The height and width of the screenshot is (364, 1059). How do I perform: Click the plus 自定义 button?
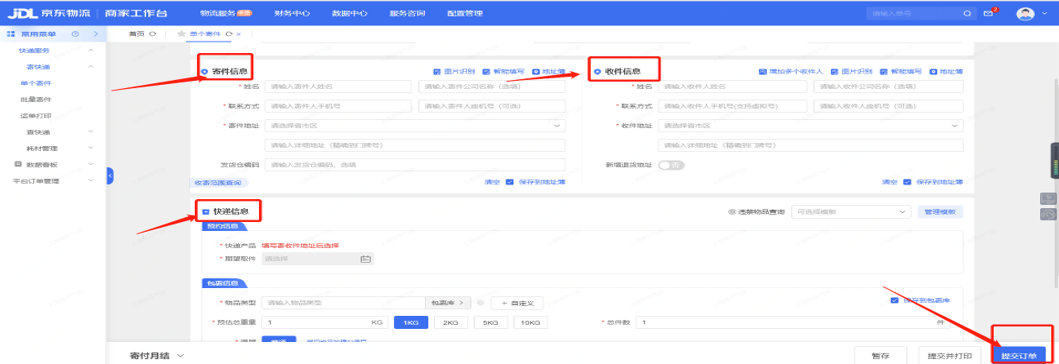point(517,303)
